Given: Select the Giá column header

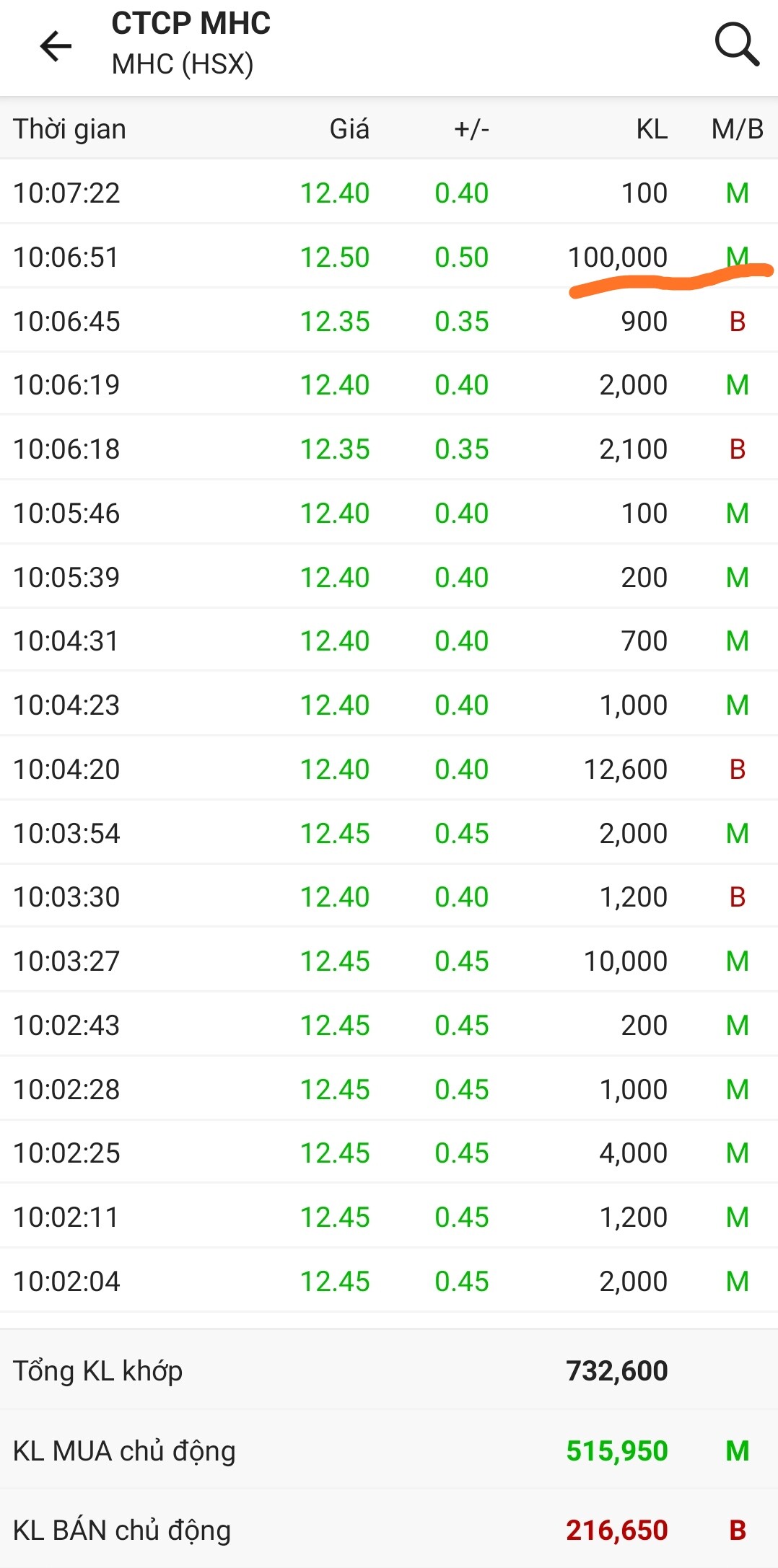Looking at the screenshot, I should tap(349, 129).
